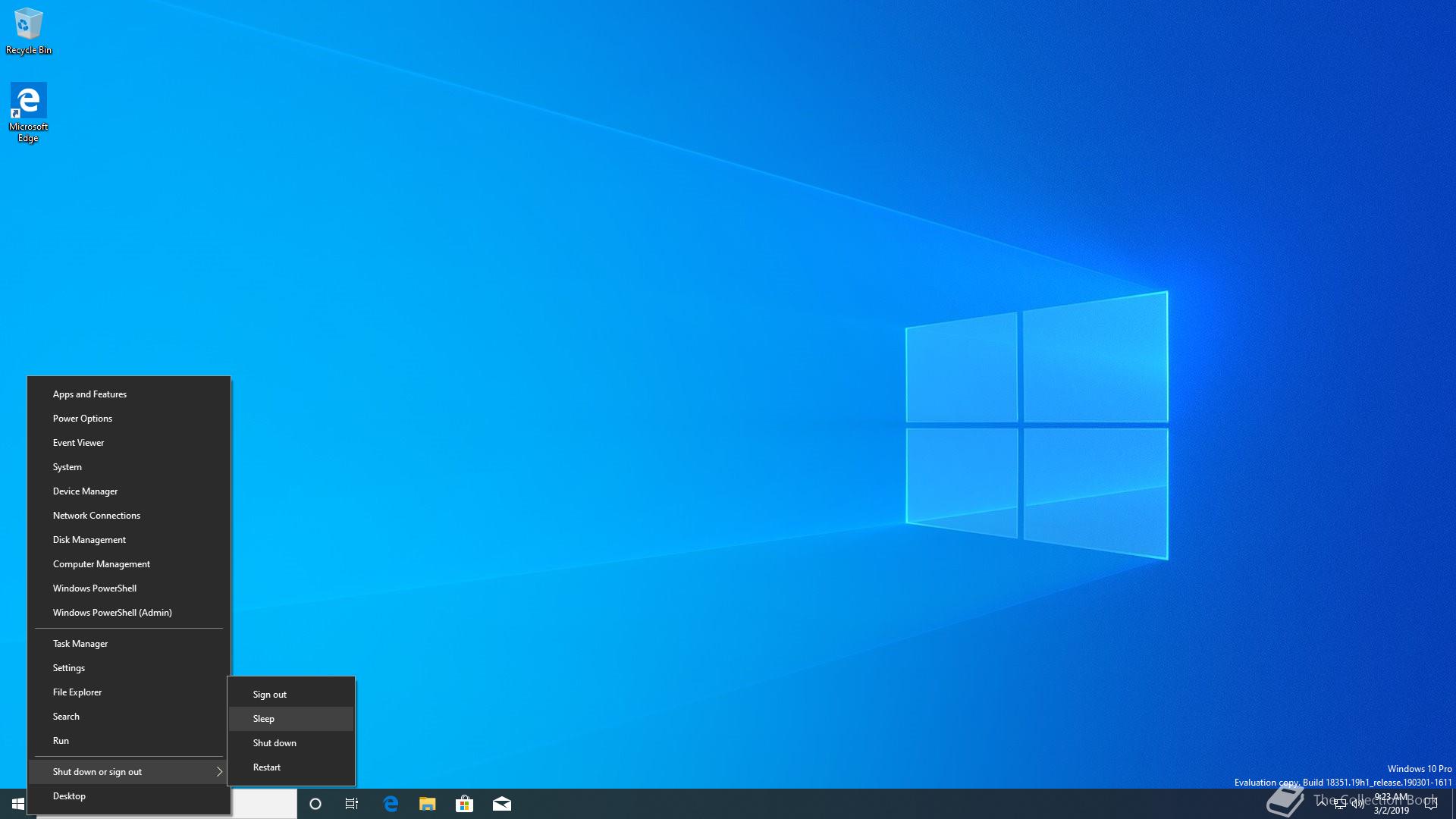Open Microsoft Store taskbar icon

tap(464, 804)
